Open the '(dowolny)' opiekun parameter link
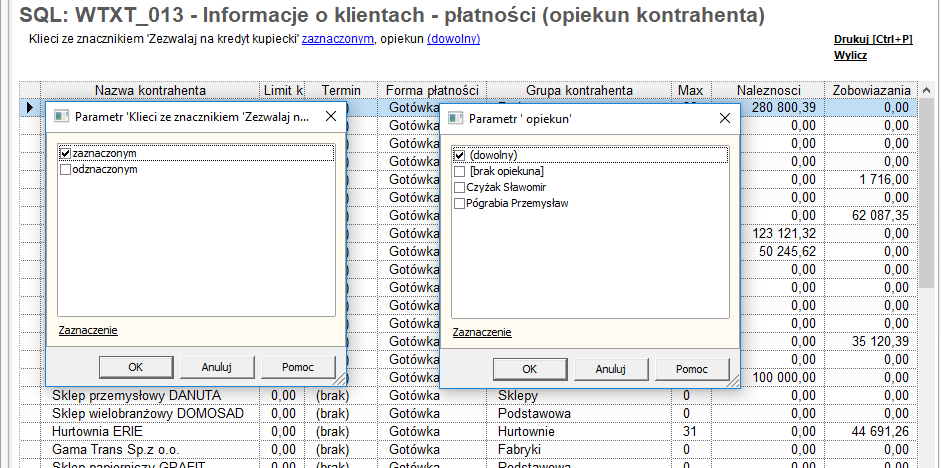This screenshot has height=468, width=941. (453, 39)
